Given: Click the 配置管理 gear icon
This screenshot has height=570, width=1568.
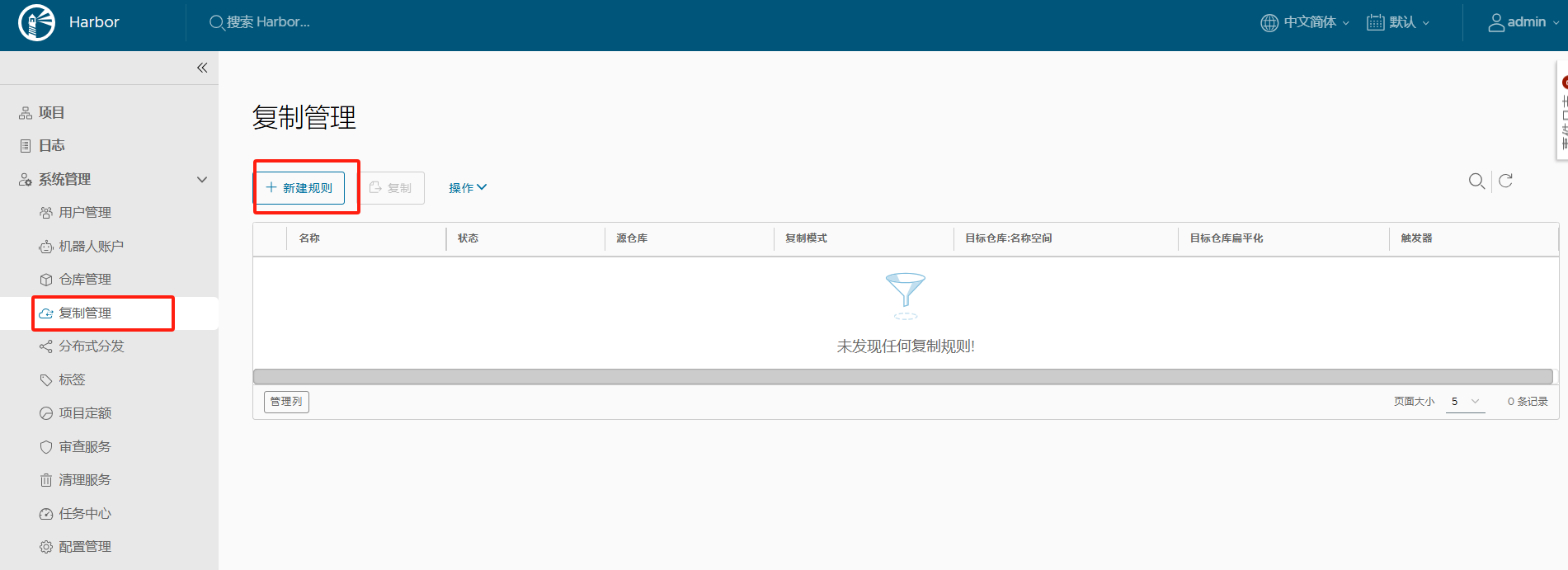Looking at the screenshot, I should 46,547.
